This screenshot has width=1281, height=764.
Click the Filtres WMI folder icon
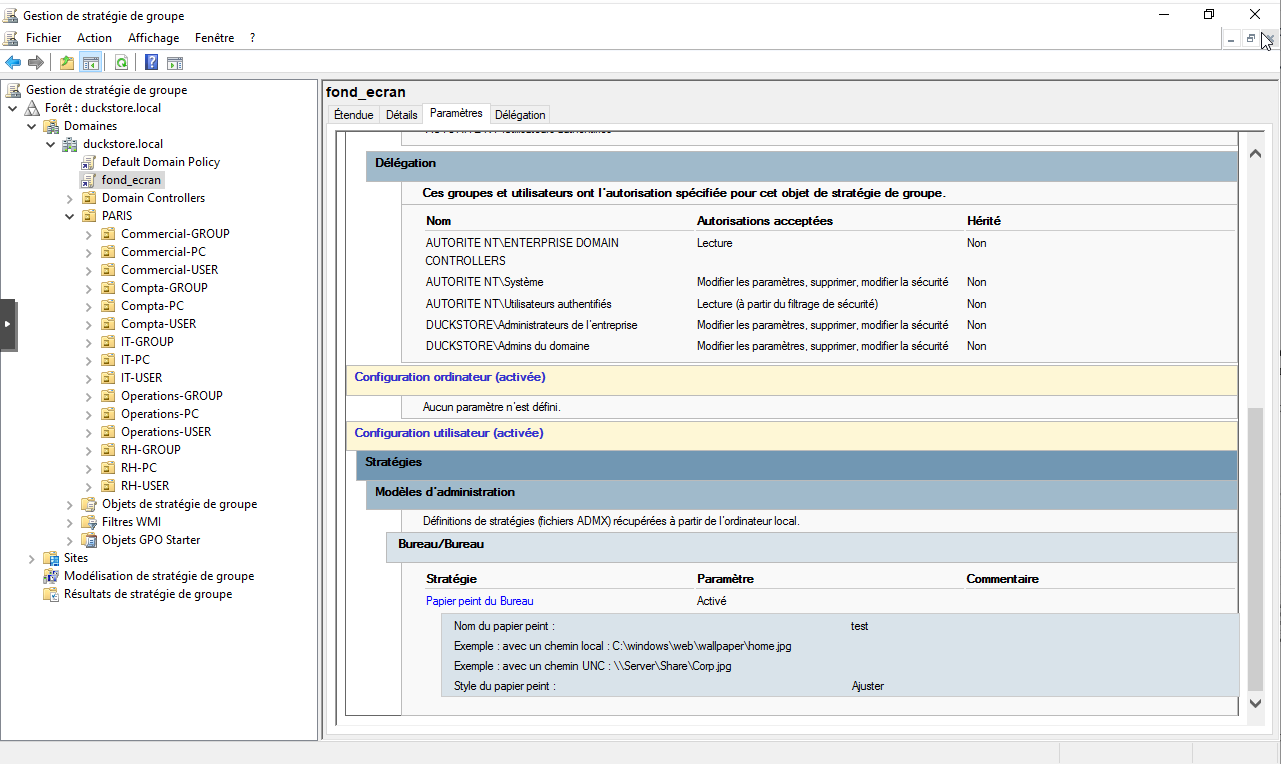coord(89,522)
